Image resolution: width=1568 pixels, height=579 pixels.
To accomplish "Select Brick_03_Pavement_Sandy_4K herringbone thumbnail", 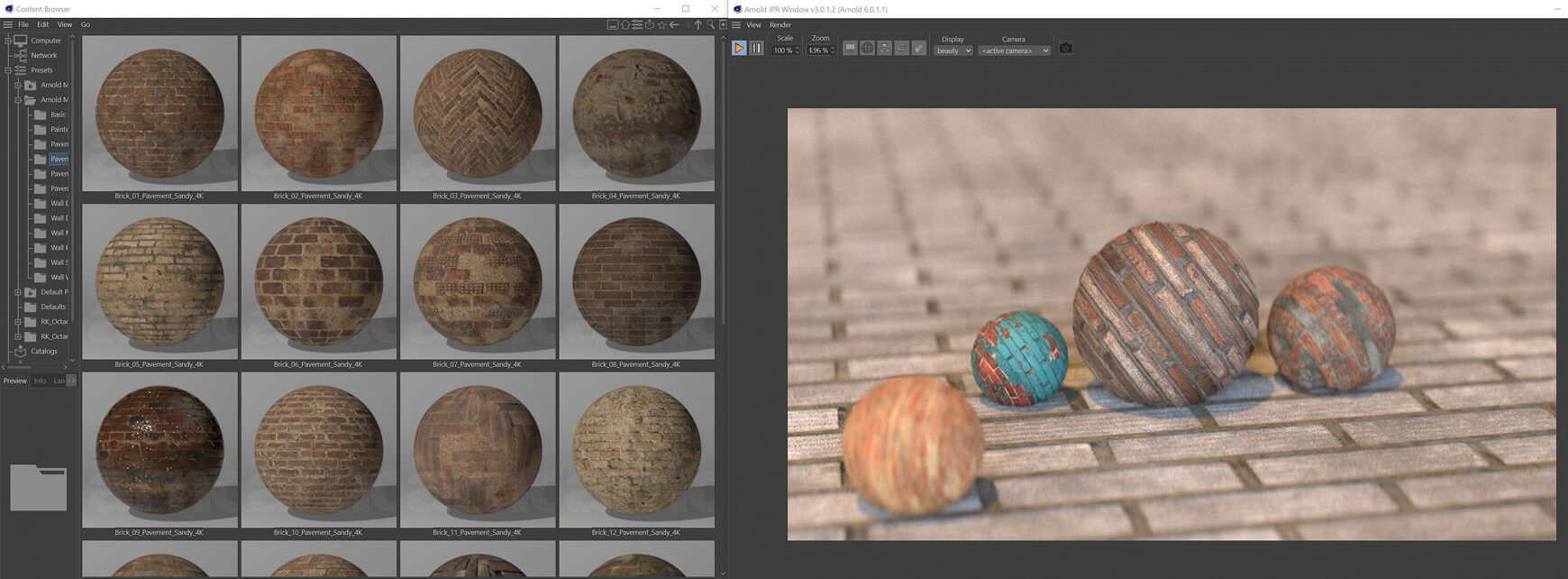I will (478, 113).
